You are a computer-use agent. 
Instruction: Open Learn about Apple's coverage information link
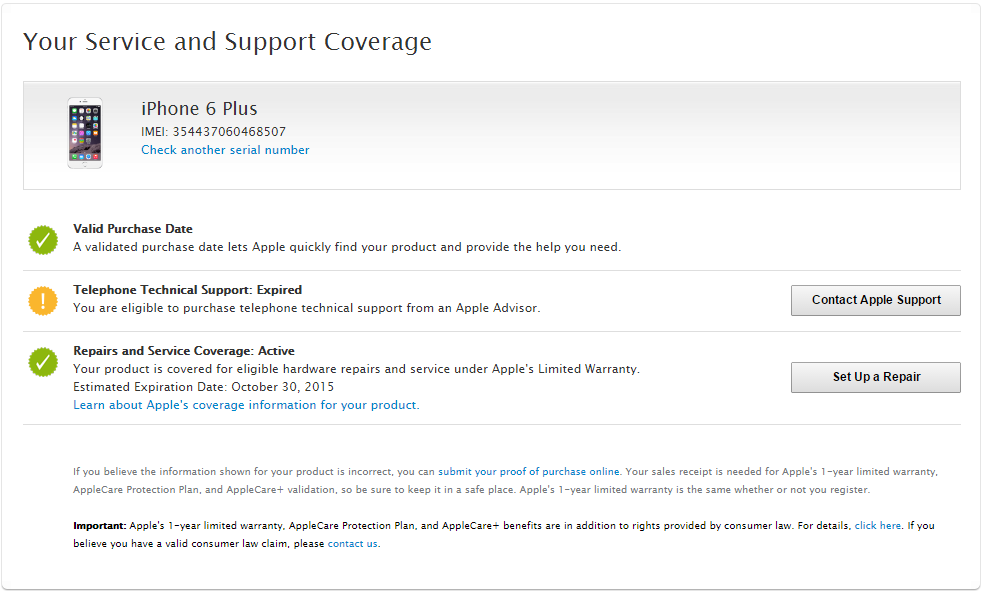tap(246, 405)
